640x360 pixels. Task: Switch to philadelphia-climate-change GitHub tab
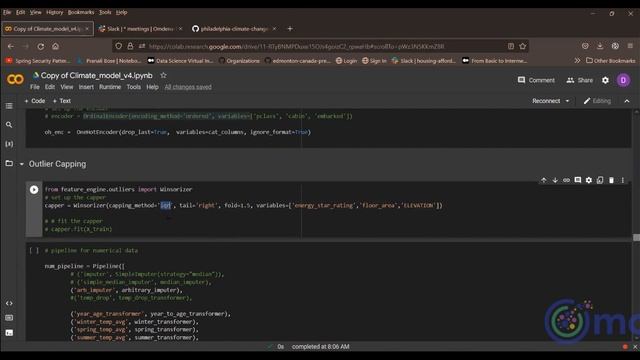click(233, 29)
